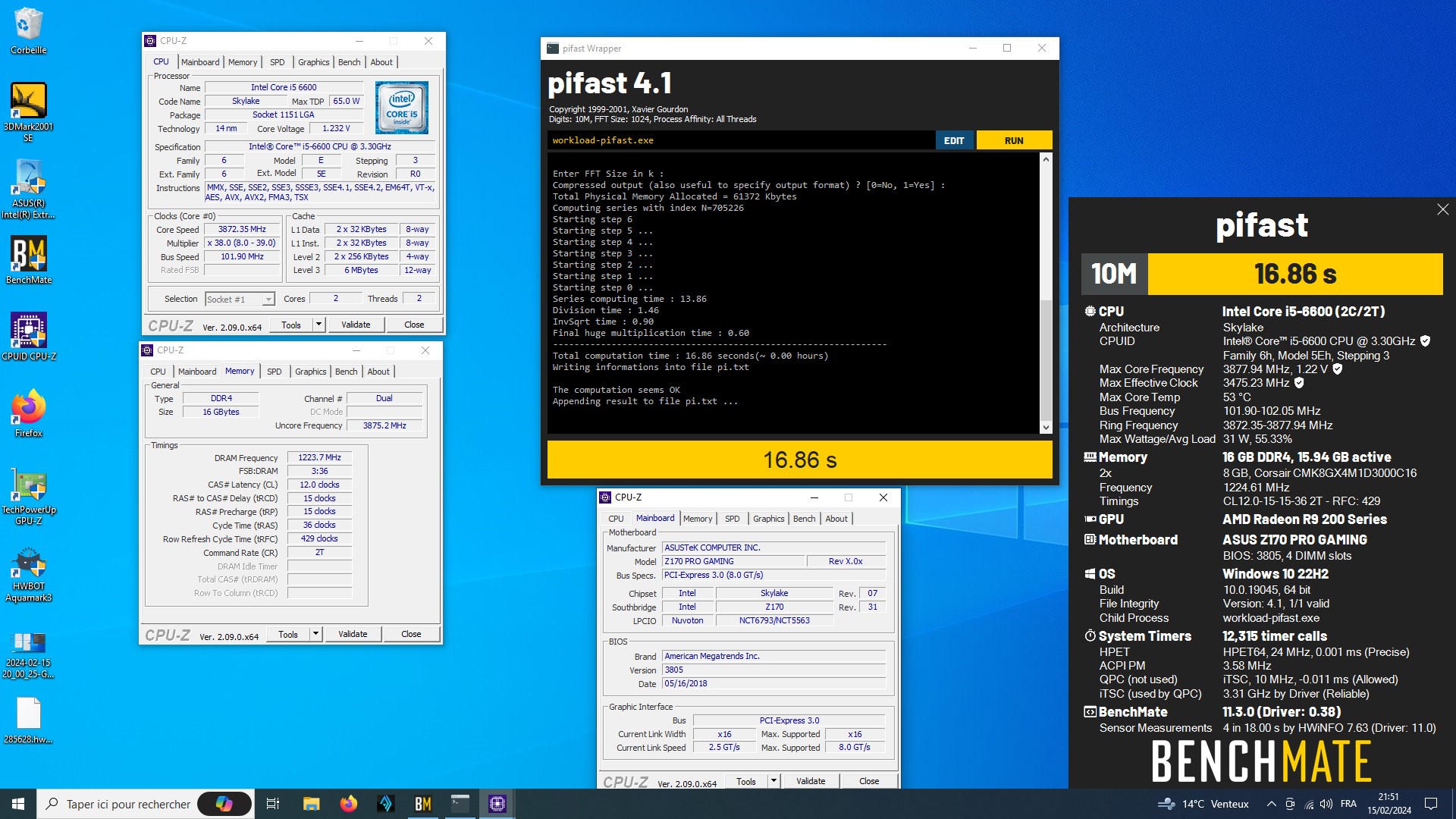This screenshot has width=1456, height=819.
Task: Open the weather widget showing 14°C Venteux
Action: (1204, 804)
